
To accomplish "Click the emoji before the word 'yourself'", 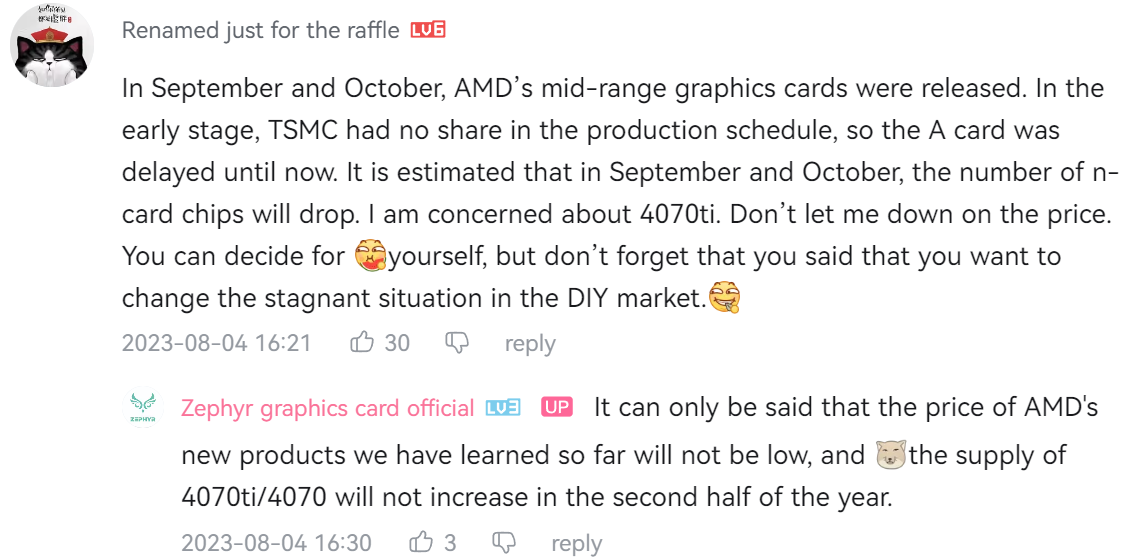I will pyautogui.click(x=370, y=257).
